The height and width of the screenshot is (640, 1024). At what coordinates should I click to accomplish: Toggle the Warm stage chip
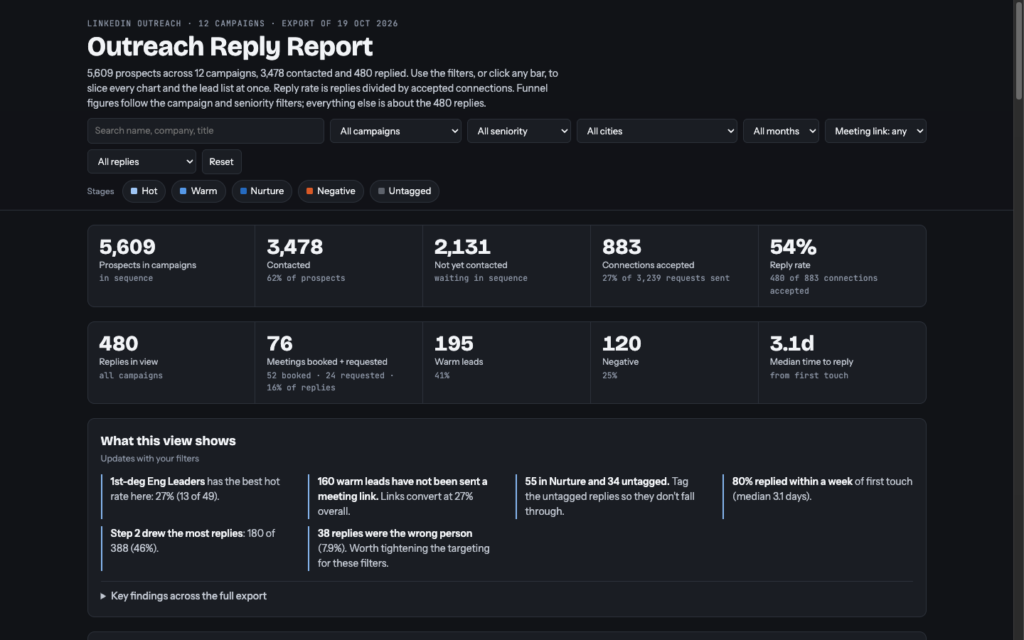click(x=199, y=191)
